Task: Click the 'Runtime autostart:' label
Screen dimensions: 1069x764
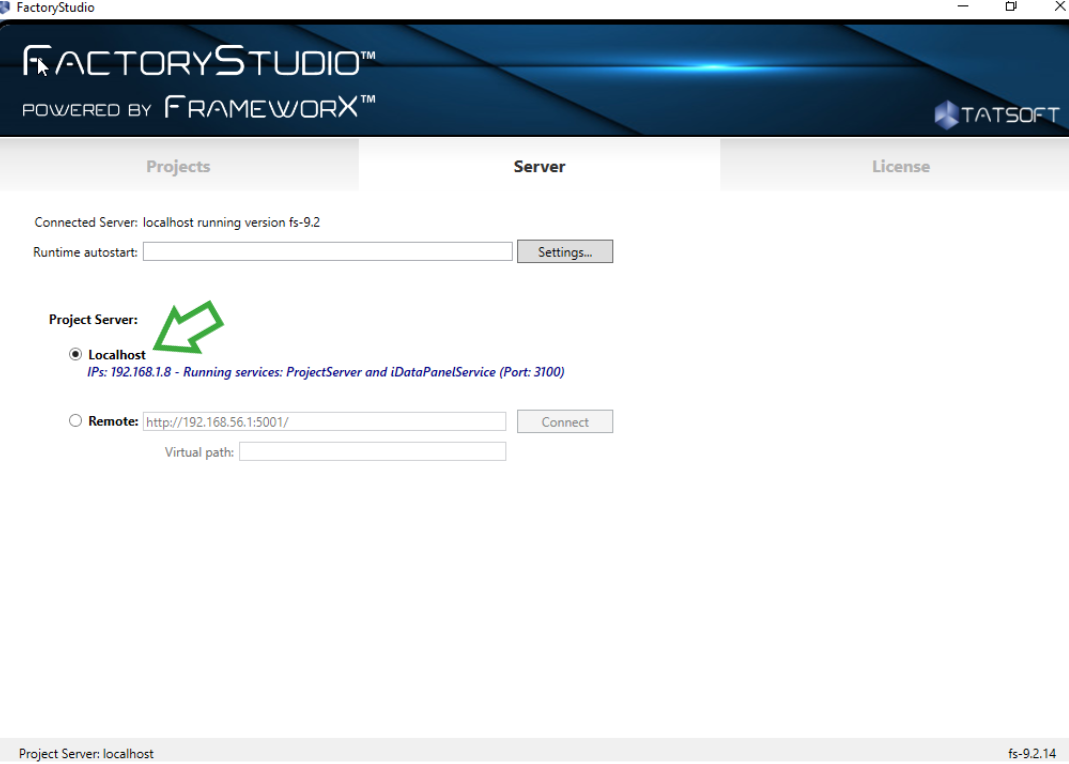Action: click(85, 252)
